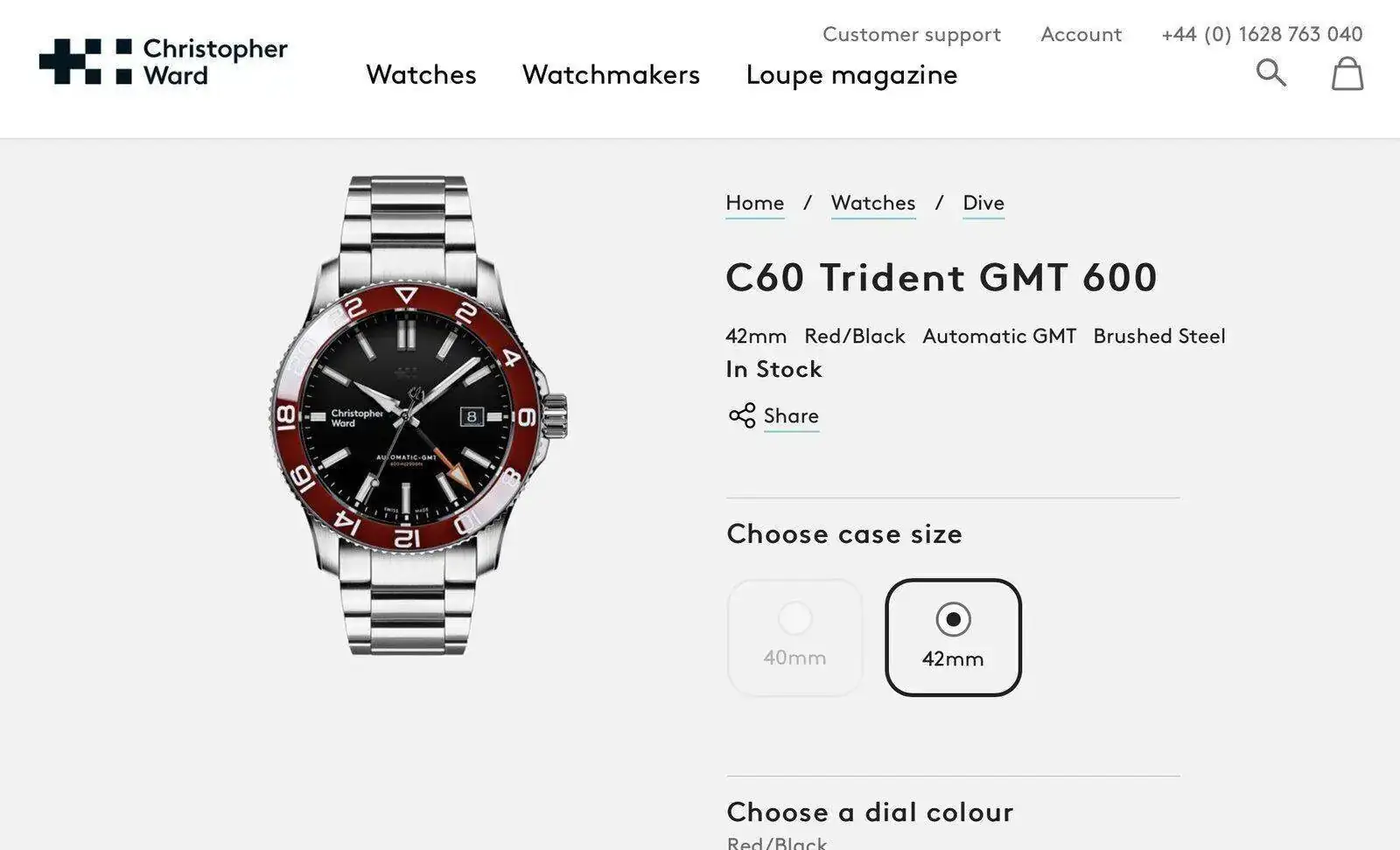
Task: Open the Watchmakers menu
Action: point(611,74)
